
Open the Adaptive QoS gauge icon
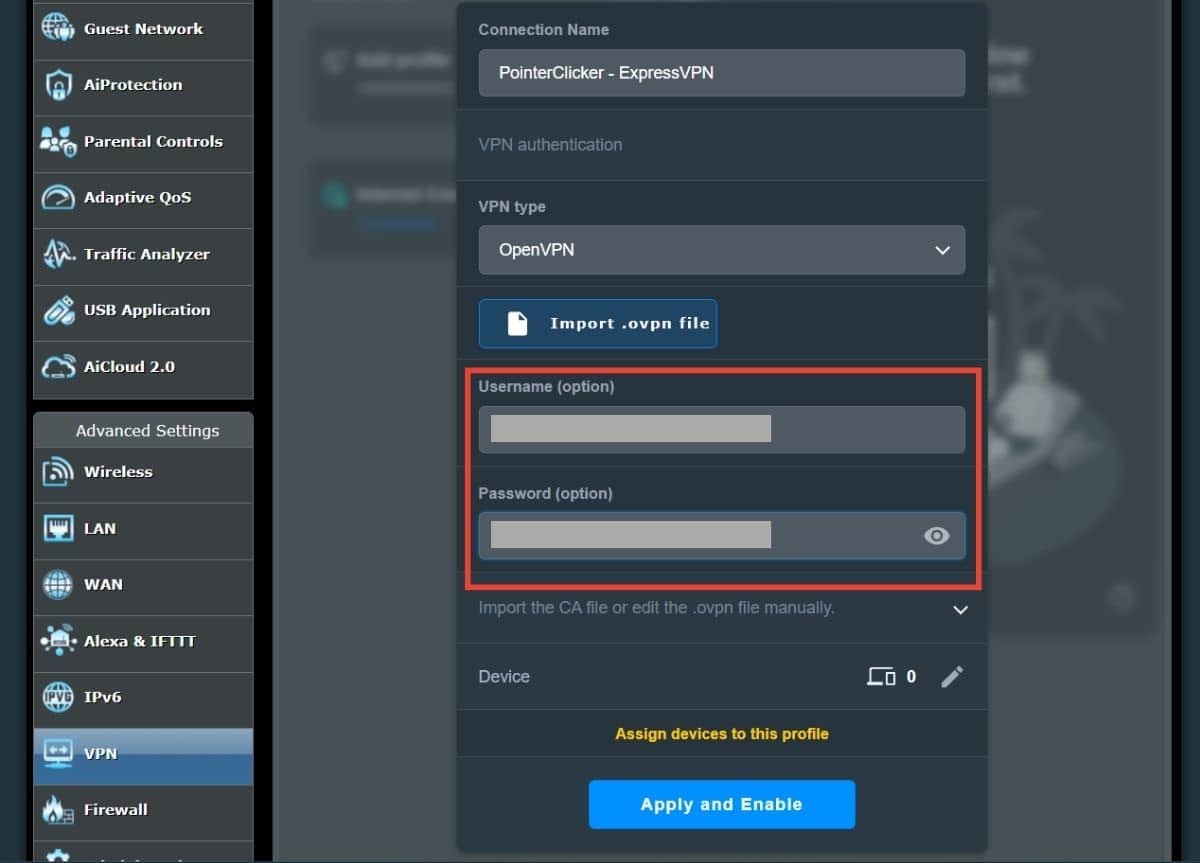tap(58, 197)
